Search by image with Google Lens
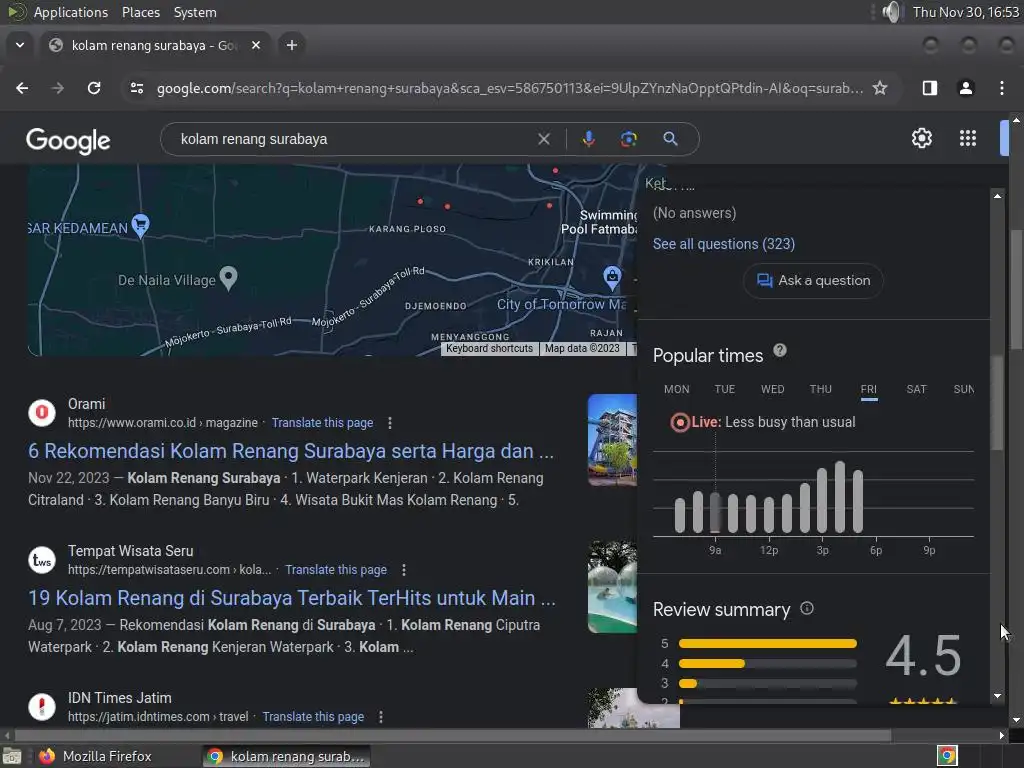The width and height of the screenshot is (1024, 768). click(x=629, y=139)
